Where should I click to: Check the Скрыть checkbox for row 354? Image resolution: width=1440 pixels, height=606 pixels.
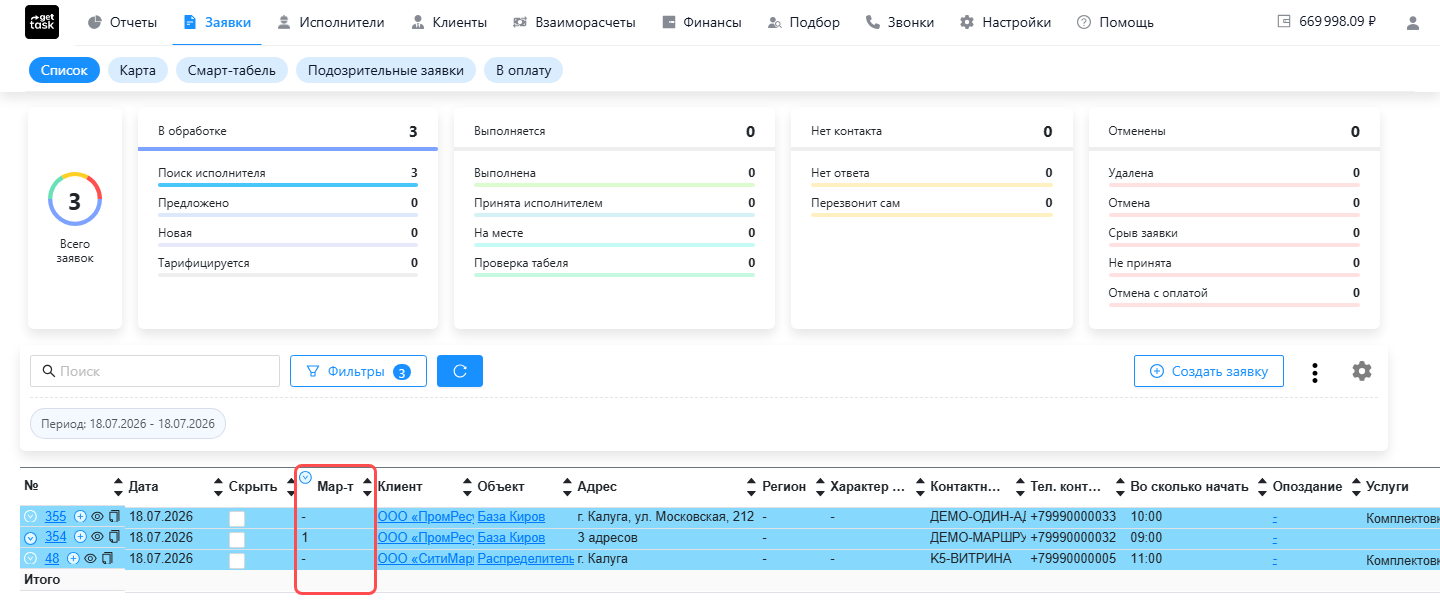(237, 539)
